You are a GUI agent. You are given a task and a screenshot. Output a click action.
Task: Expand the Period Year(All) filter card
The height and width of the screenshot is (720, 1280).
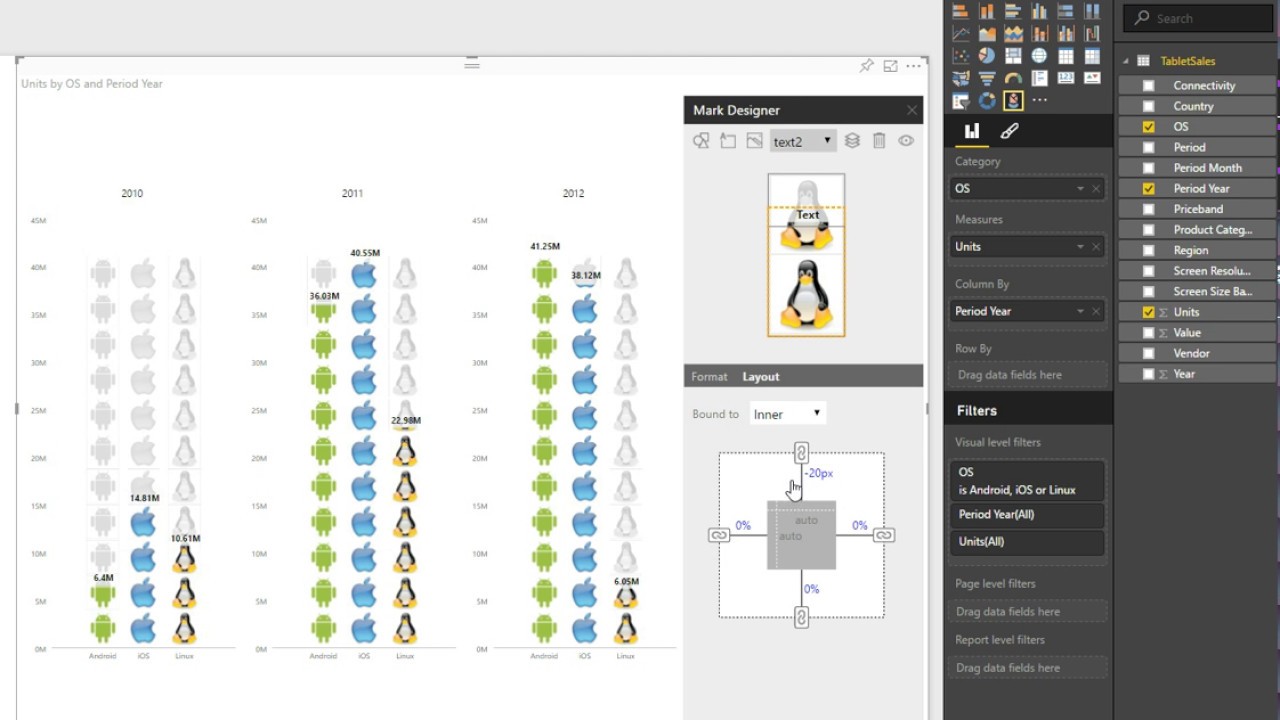1027,514
